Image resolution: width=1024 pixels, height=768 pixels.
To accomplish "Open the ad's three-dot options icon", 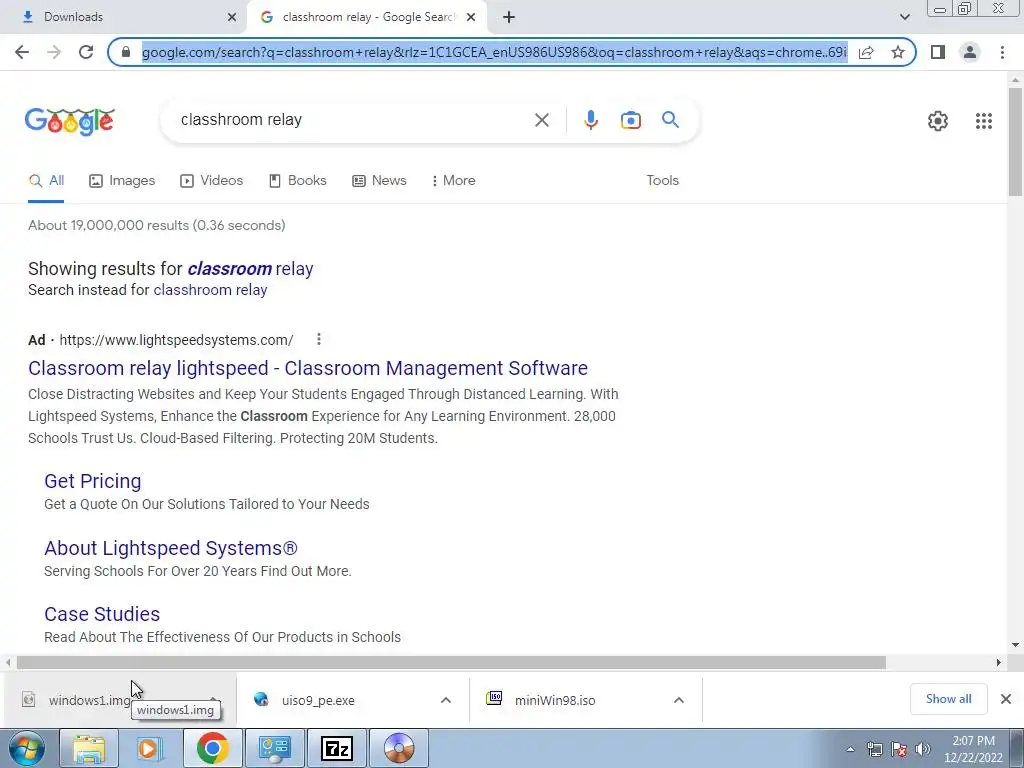I will click(x=319, y=340).
